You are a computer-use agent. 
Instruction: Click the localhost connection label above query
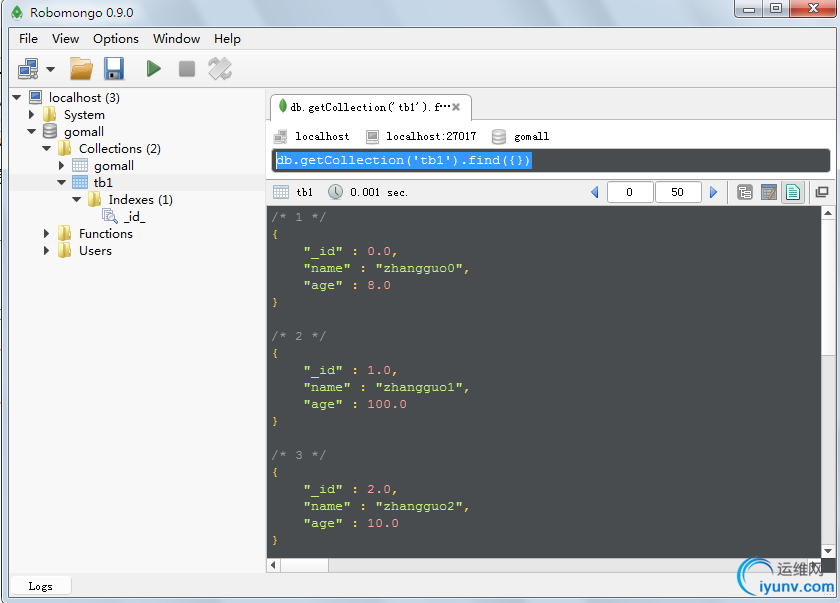[322, 137]
